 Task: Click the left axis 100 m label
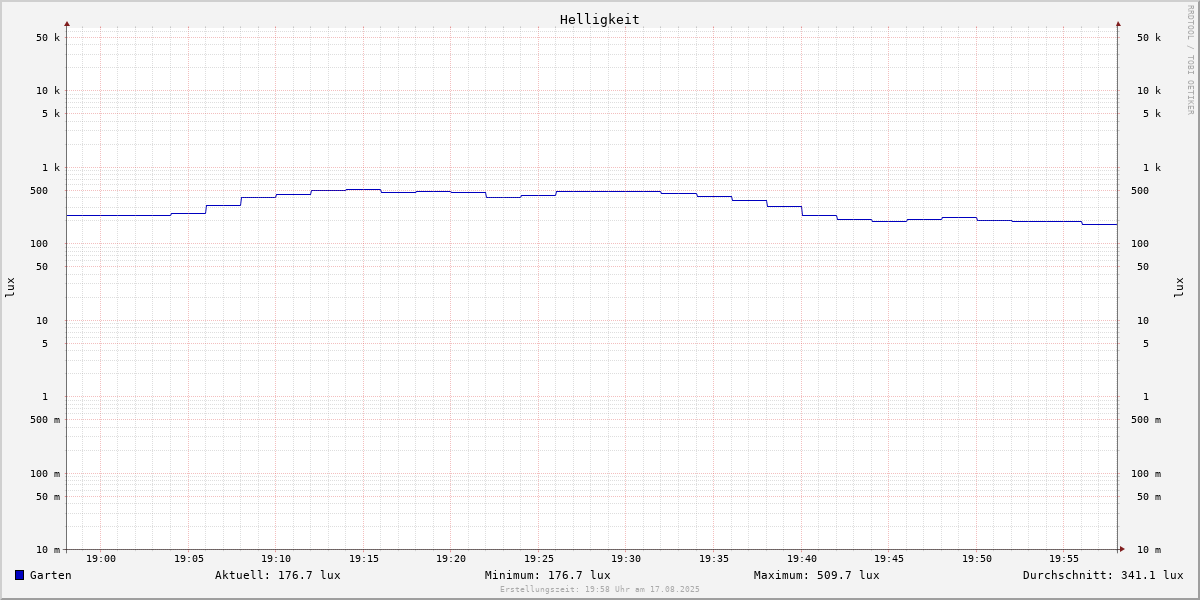(x=45, y=474)
